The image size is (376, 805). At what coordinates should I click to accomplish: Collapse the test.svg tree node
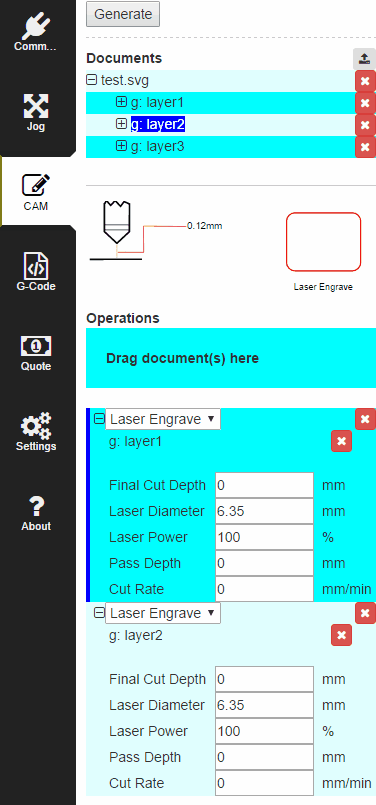(91, 80)
